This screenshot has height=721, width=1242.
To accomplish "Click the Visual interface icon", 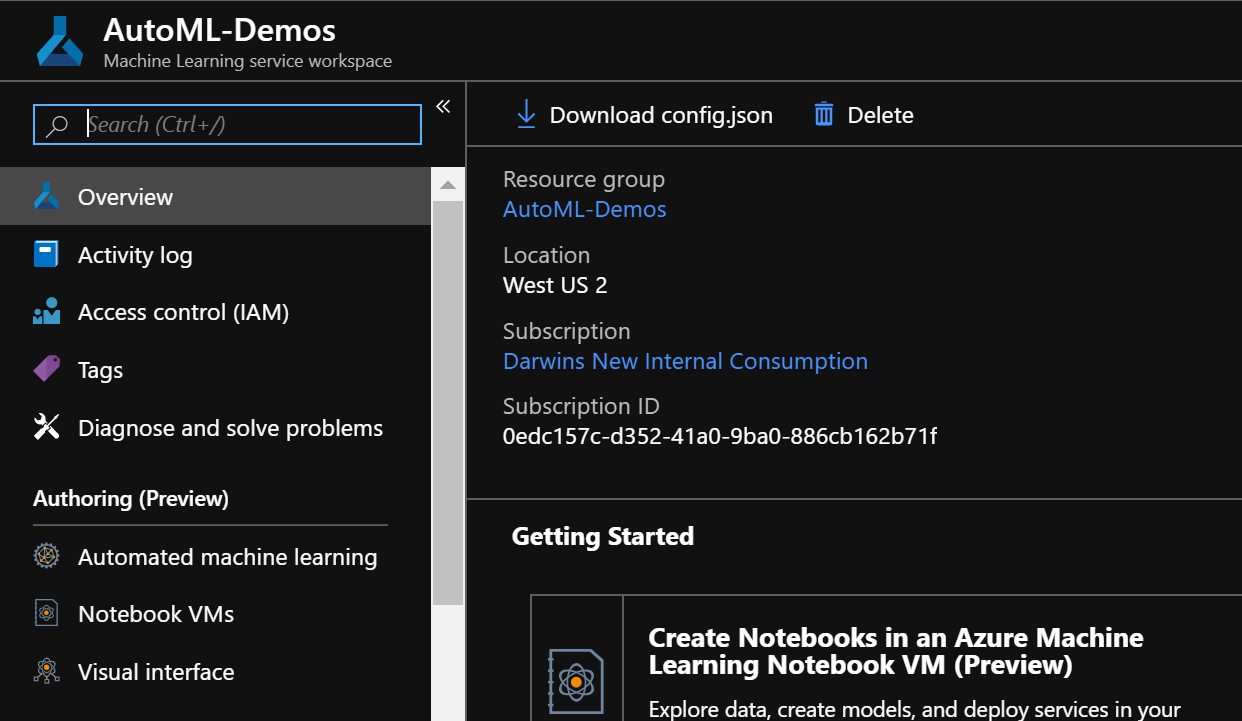I will tap(47, 672).
